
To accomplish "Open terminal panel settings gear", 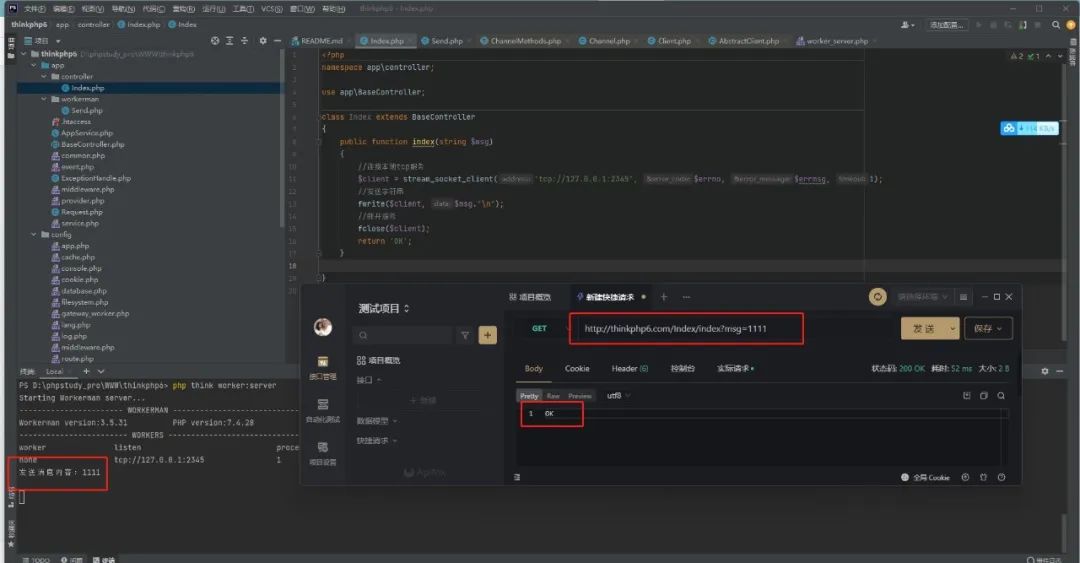I will pos(1045,371).
